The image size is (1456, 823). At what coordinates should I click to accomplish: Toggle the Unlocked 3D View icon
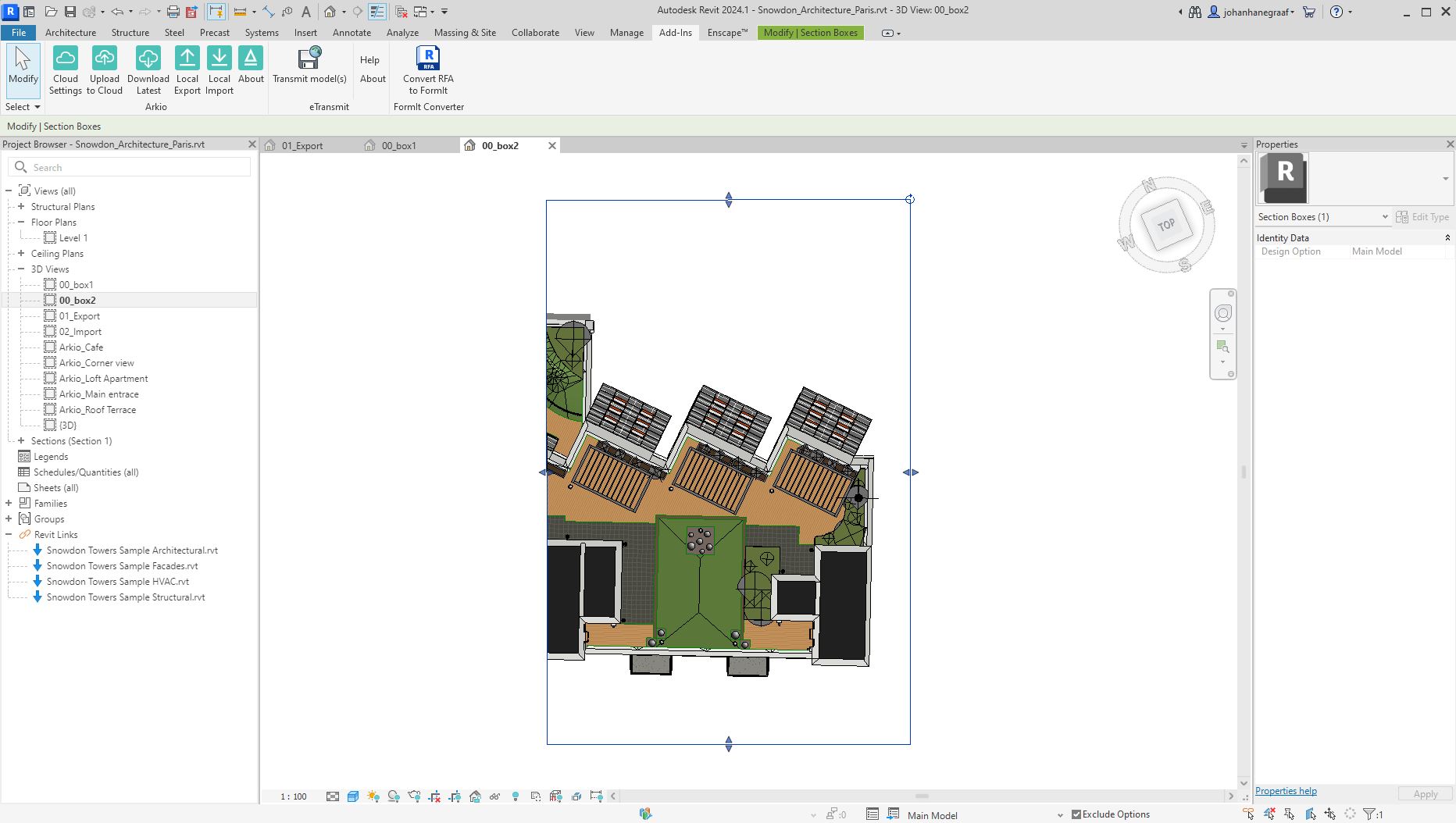coord(475,796)
